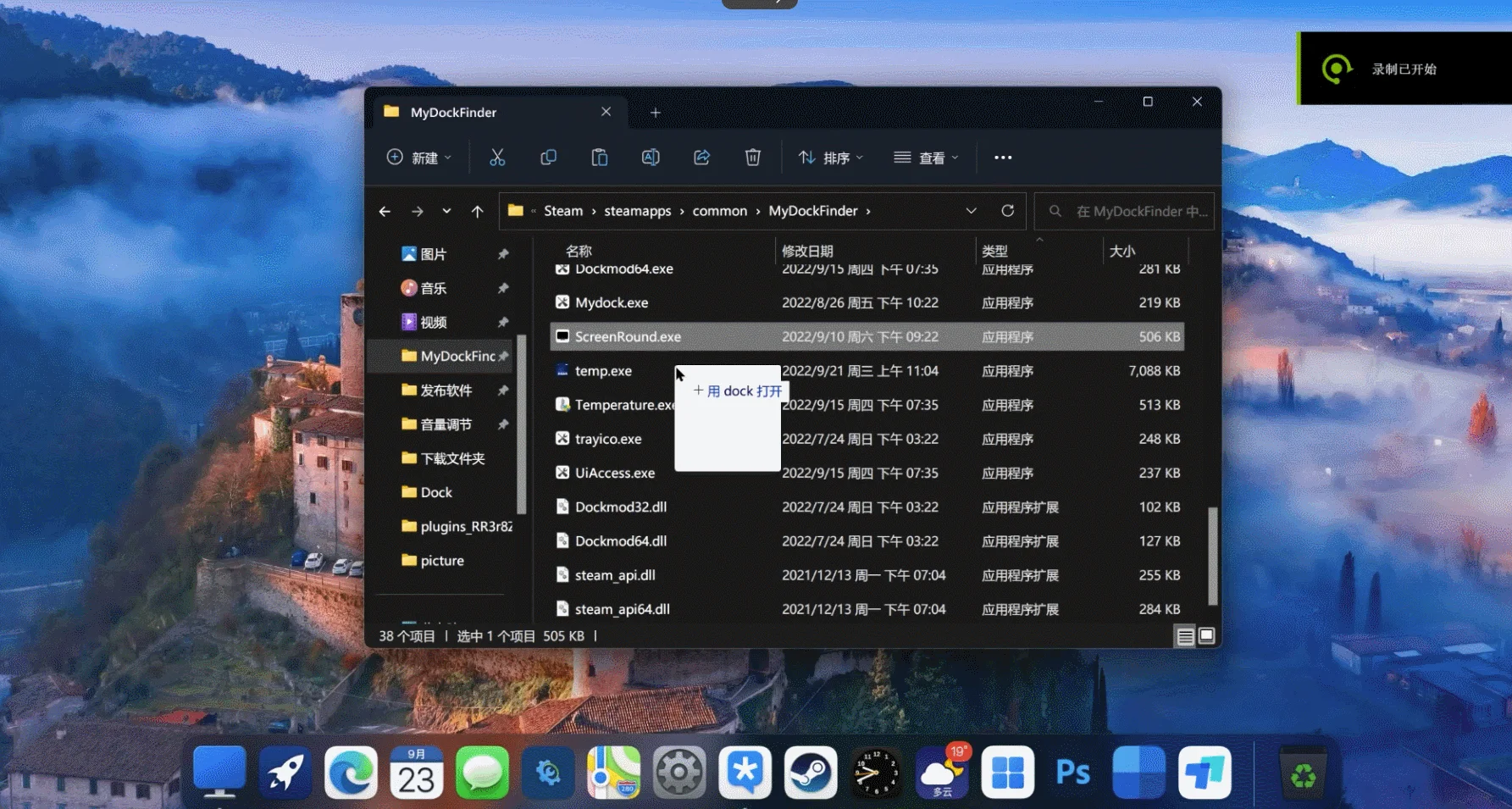Navigate to common via the breadcrumb path

pyautogui.click(x=719, y=210)
